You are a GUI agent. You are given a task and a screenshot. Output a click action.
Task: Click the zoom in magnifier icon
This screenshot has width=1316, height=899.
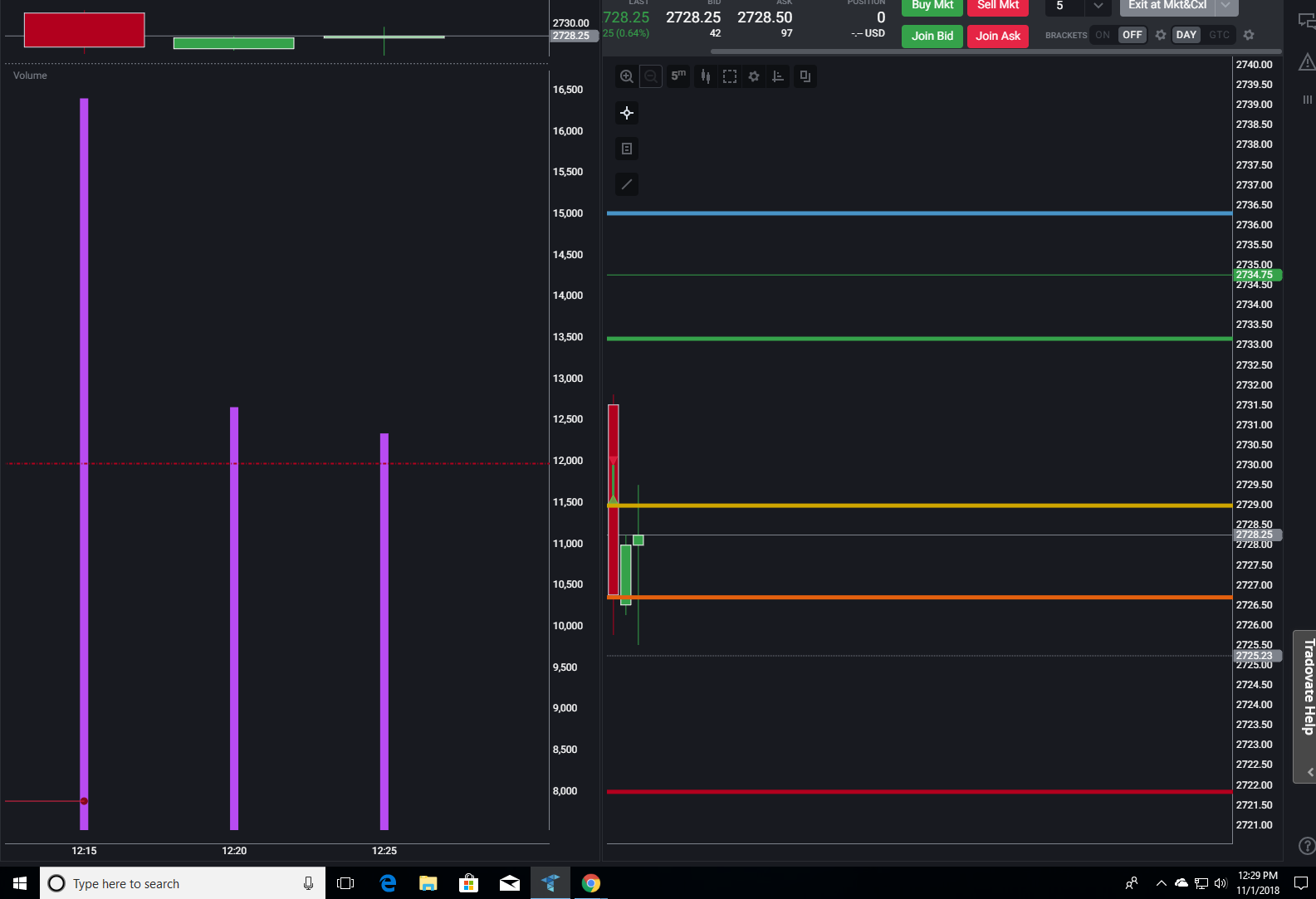pyautogui.click(x=627, y=76)
